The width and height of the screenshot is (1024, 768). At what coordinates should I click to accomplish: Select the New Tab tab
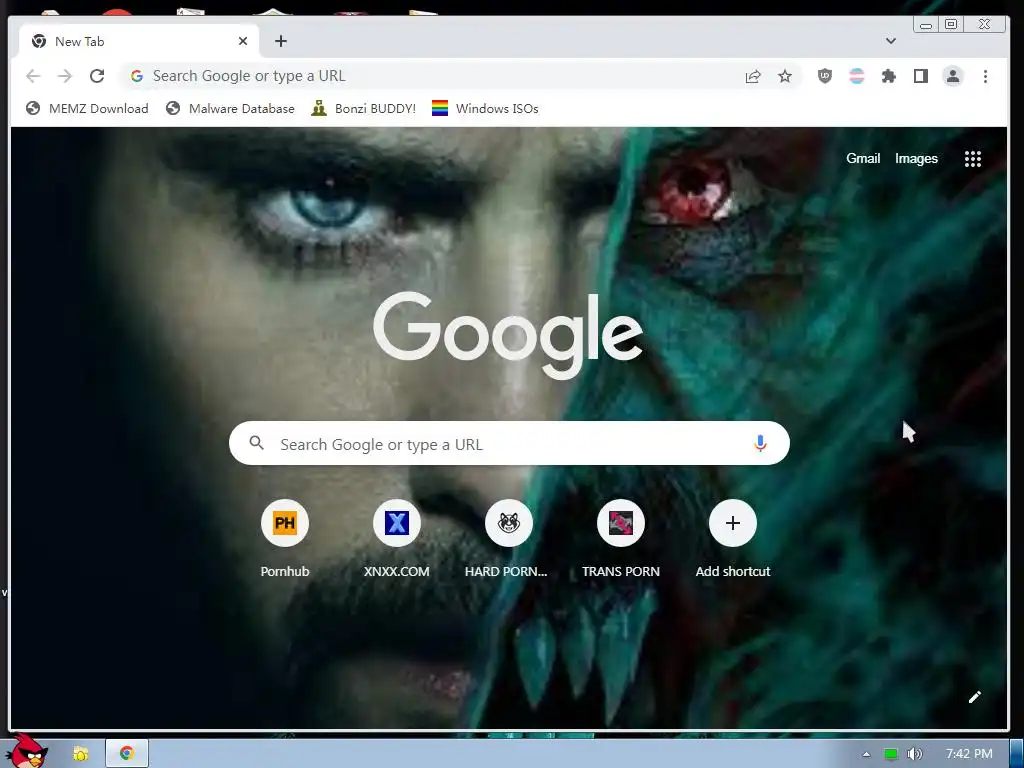(x=139, y=41)
